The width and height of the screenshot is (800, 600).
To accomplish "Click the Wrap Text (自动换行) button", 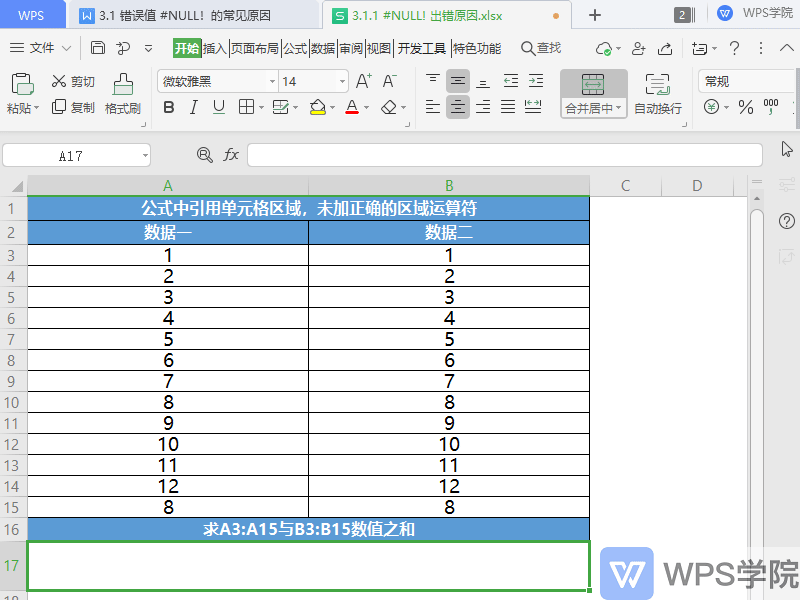I will pos(658,94).
